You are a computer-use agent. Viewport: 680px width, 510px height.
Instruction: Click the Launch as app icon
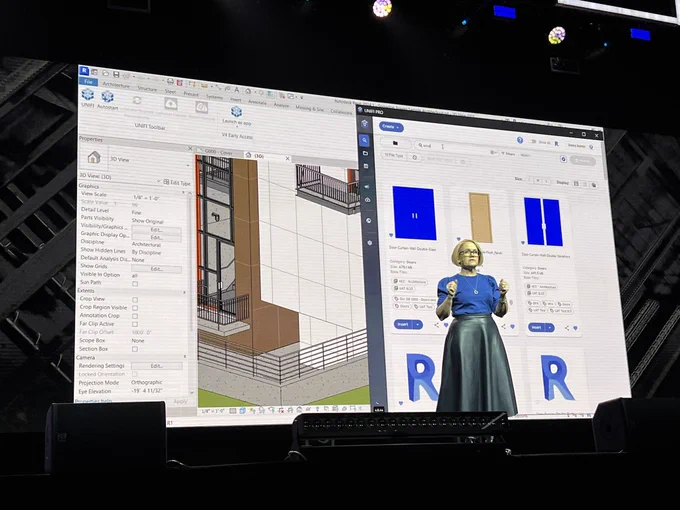(x=236, y=112)
